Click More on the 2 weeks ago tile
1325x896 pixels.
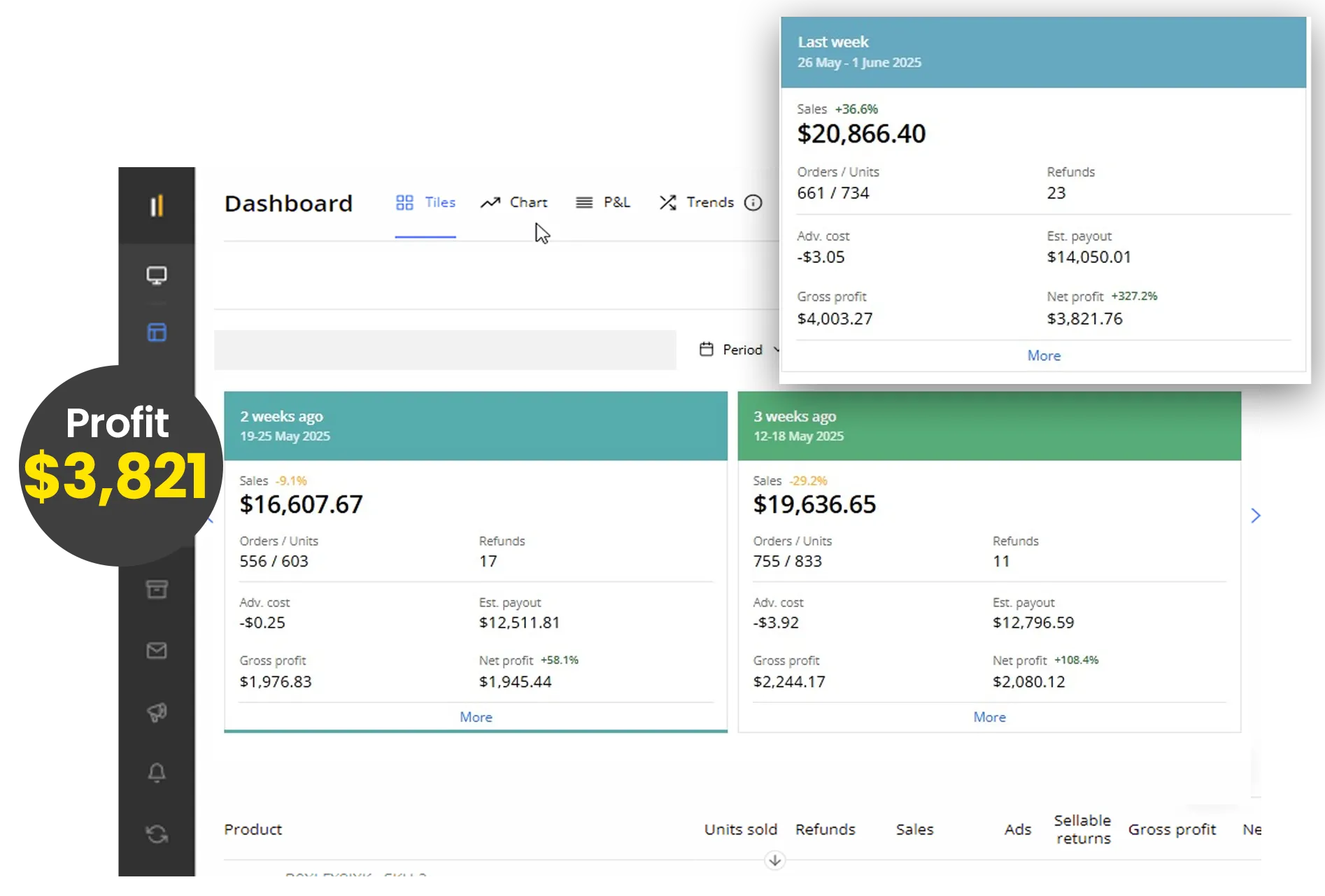point(476,717)
